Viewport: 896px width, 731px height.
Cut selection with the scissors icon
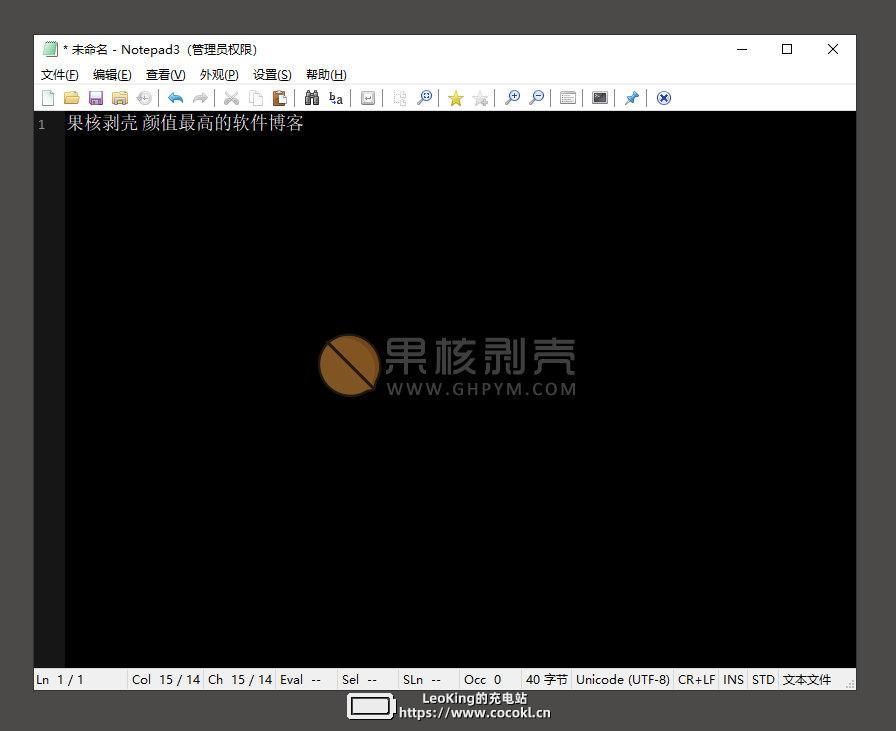(x=231, y=98)
